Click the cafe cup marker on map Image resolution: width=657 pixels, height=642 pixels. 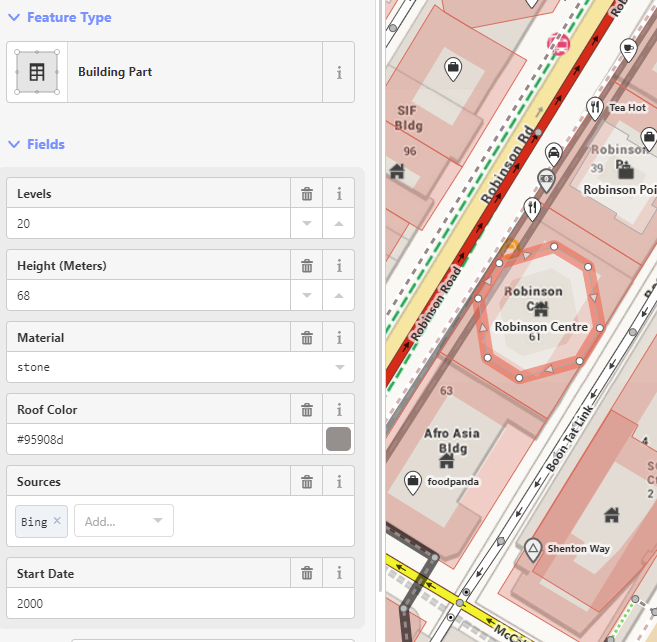click(x=628, y=49)
